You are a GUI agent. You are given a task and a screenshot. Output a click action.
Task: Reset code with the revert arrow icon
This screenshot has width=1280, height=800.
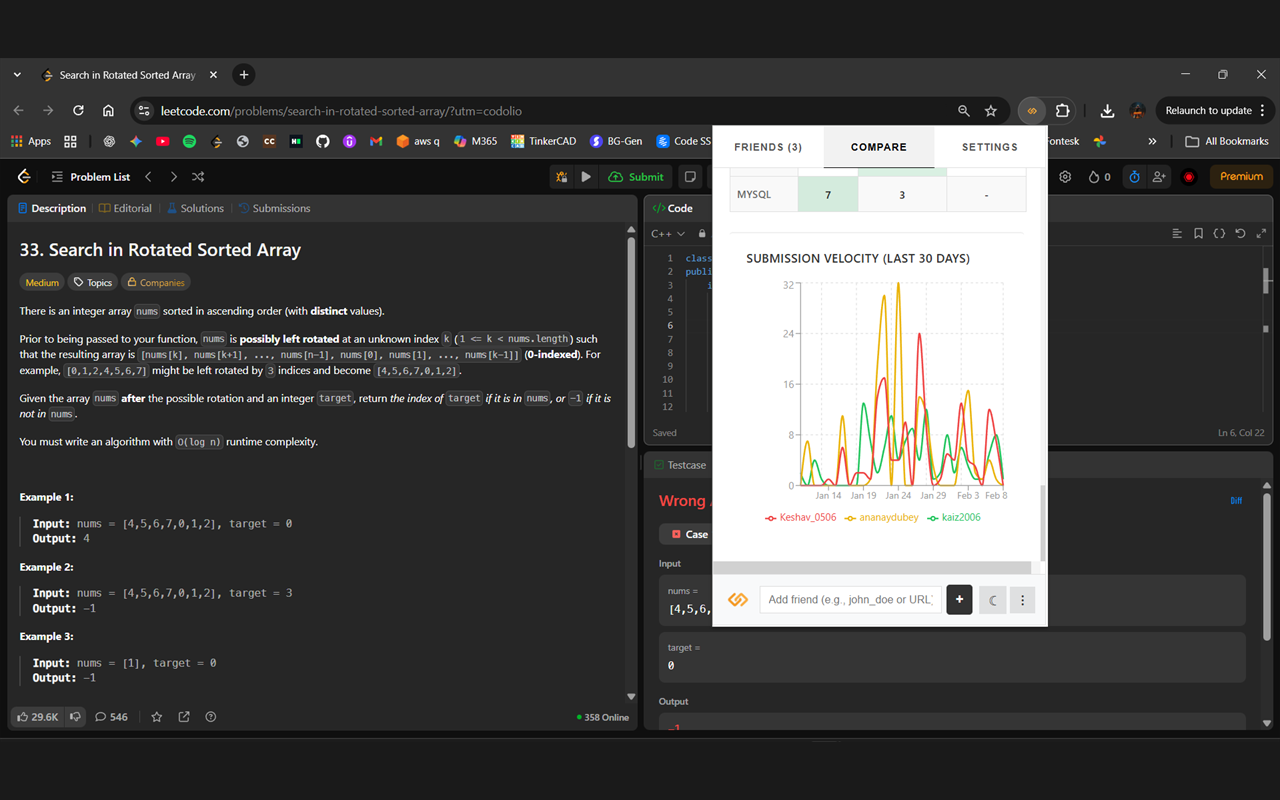click(x=1240, y=233)
